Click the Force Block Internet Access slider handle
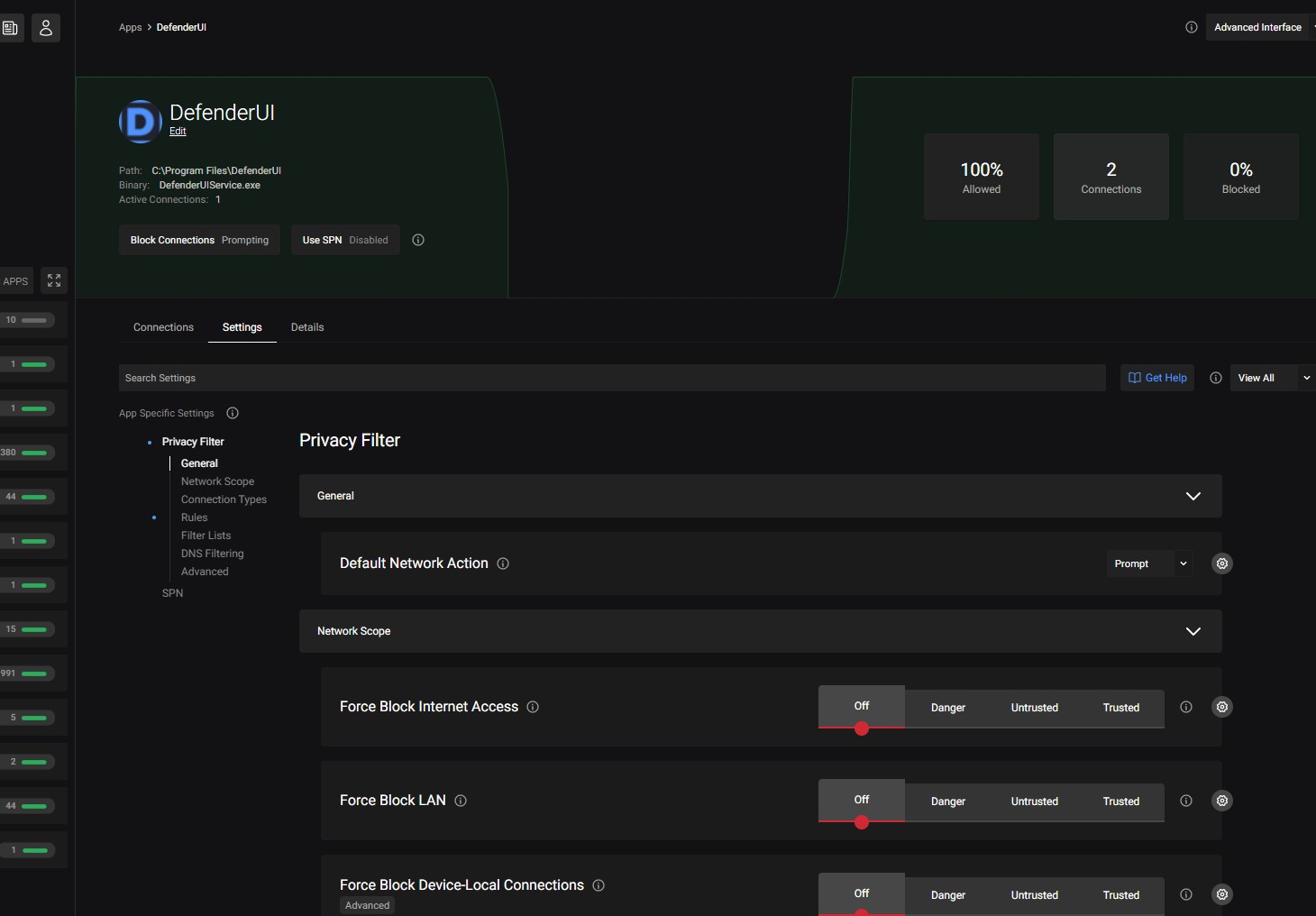This screenshot has width=1316, height=916. click(x=862, y=728)
